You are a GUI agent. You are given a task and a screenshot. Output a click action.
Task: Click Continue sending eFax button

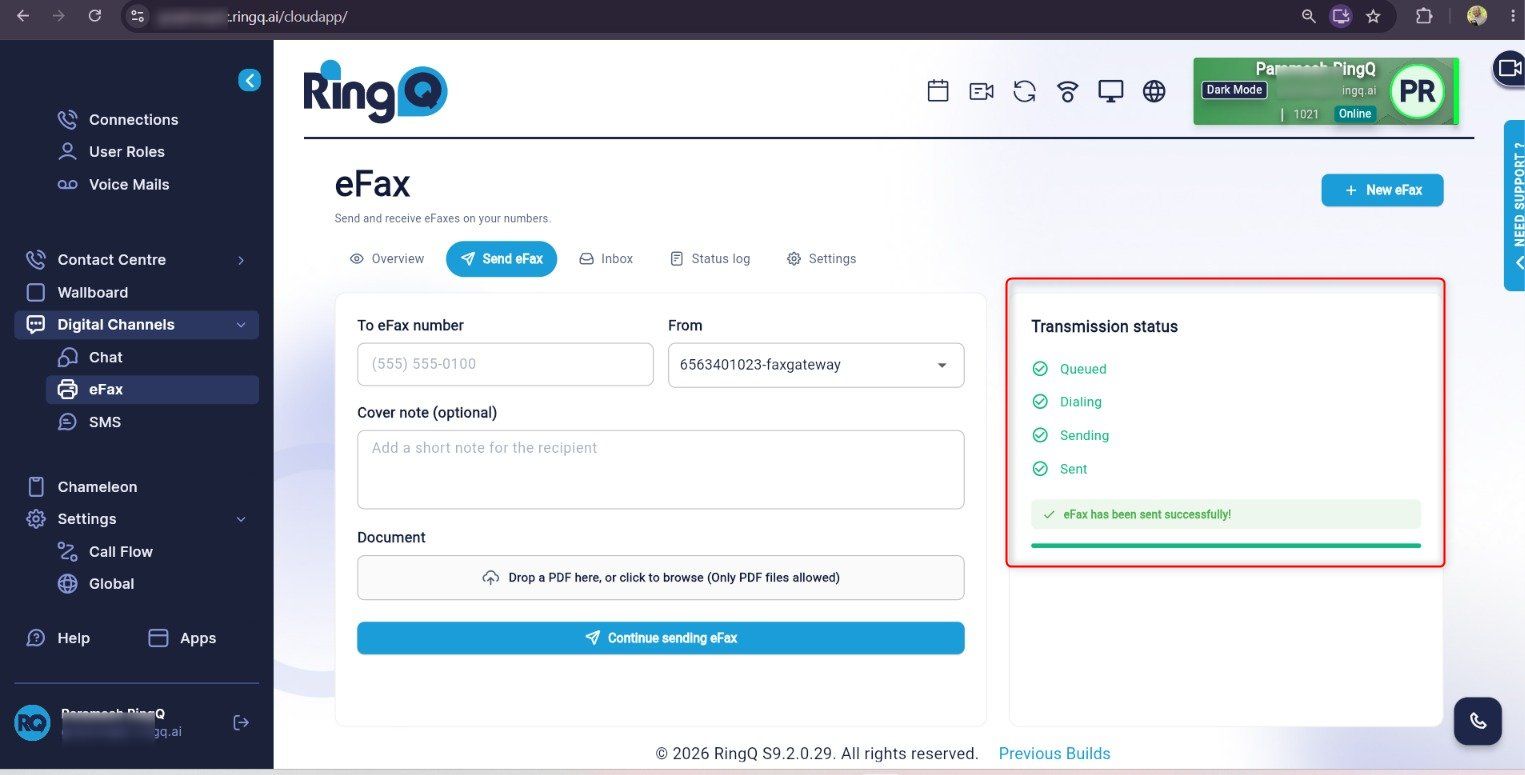pyautogui.click(x=661, y=638)
